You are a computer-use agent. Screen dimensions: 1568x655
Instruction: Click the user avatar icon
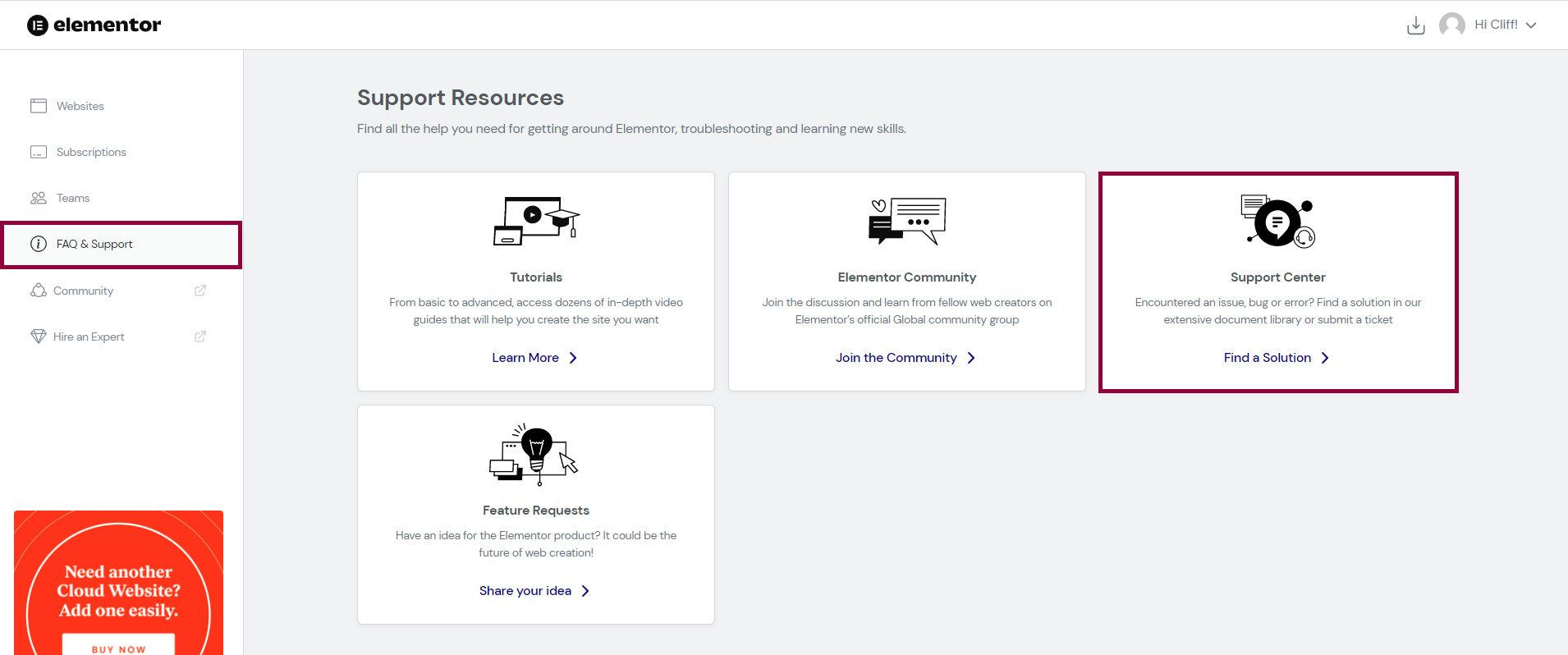click(1452, 25)
